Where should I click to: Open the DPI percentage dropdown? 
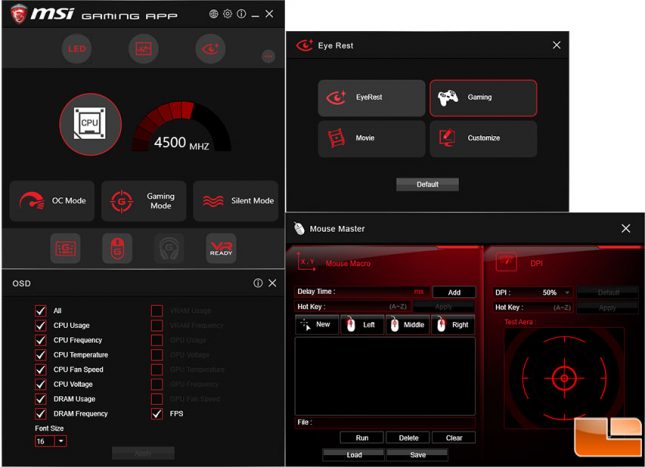coord(567,293)
